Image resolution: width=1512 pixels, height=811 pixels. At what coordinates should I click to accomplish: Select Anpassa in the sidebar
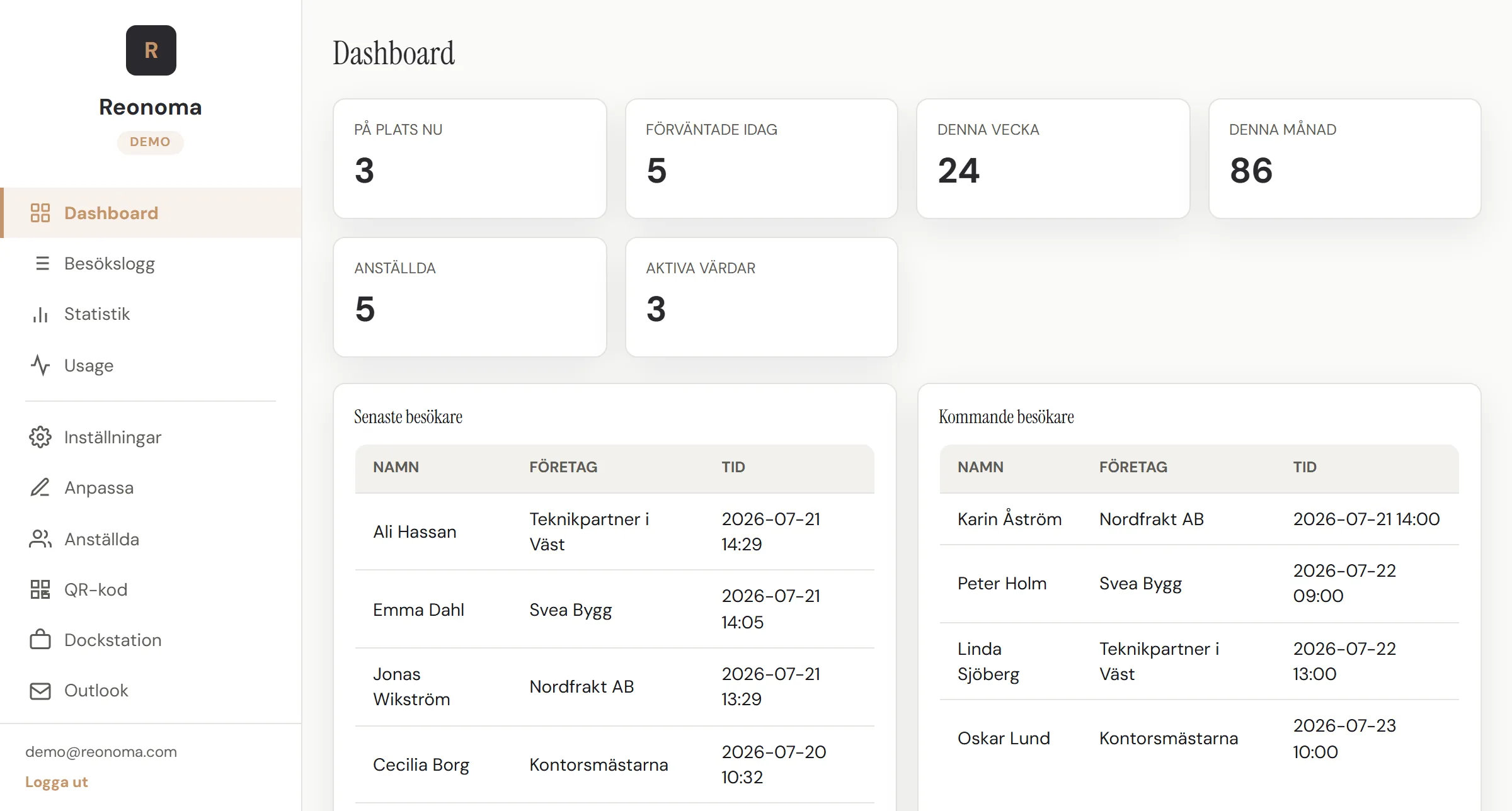click(151, 487)
